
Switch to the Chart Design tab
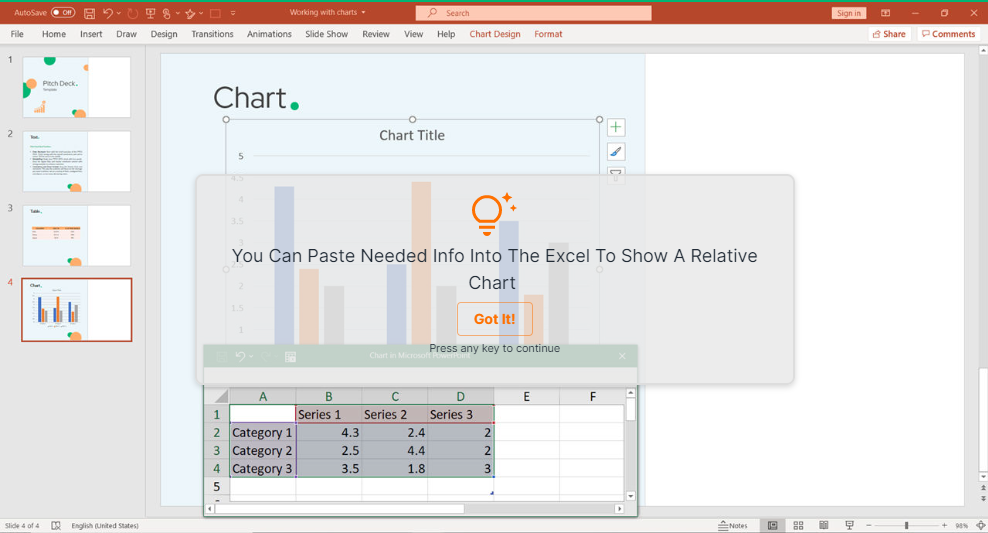pos(495,34)
